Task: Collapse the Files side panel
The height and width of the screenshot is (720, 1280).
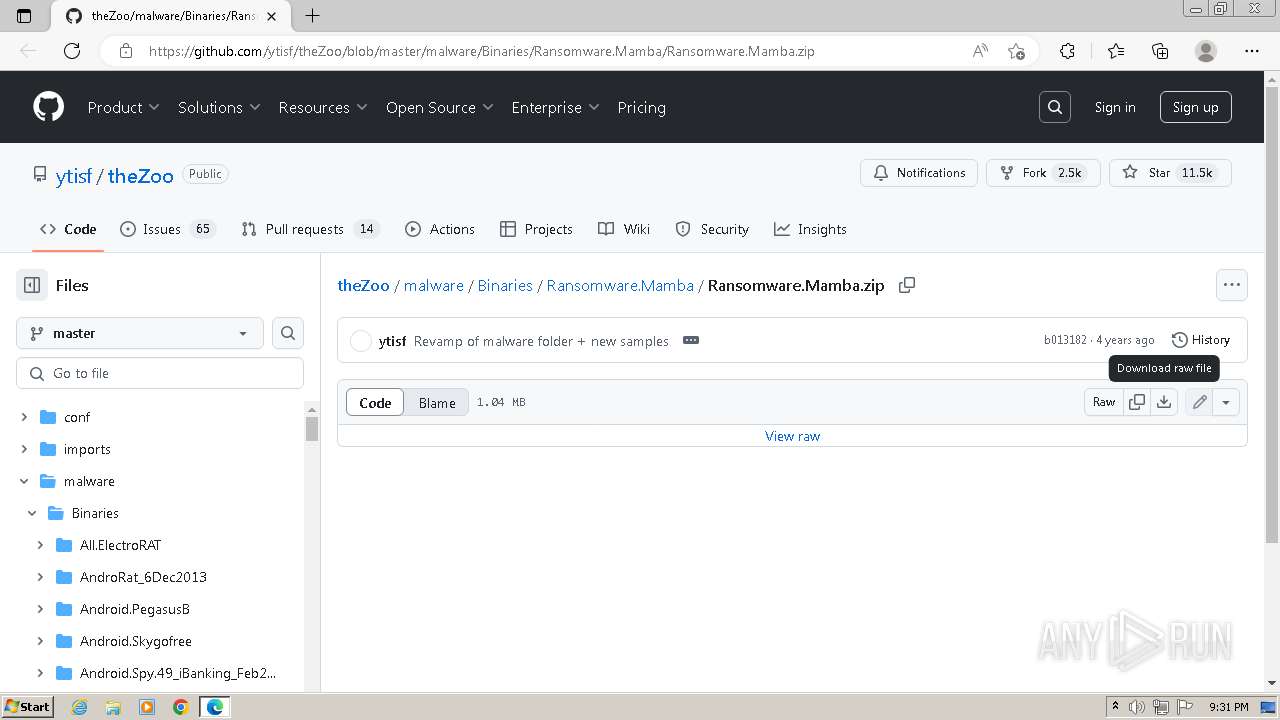Action: click(x=32, y=285)
